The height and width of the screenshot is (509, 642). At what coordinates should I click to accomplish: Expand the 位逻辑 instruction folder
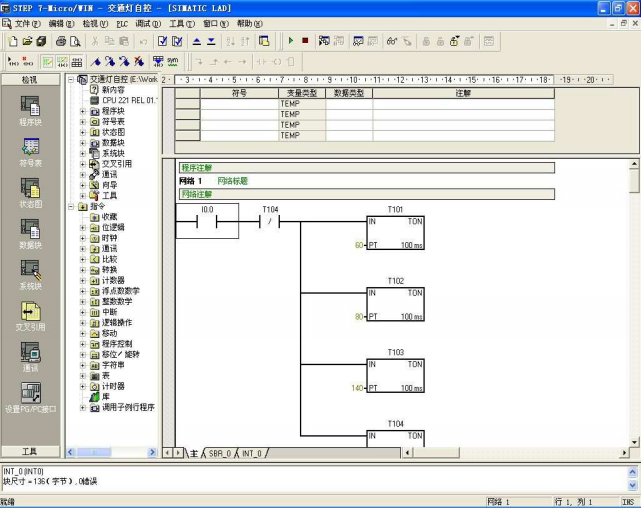83,227
